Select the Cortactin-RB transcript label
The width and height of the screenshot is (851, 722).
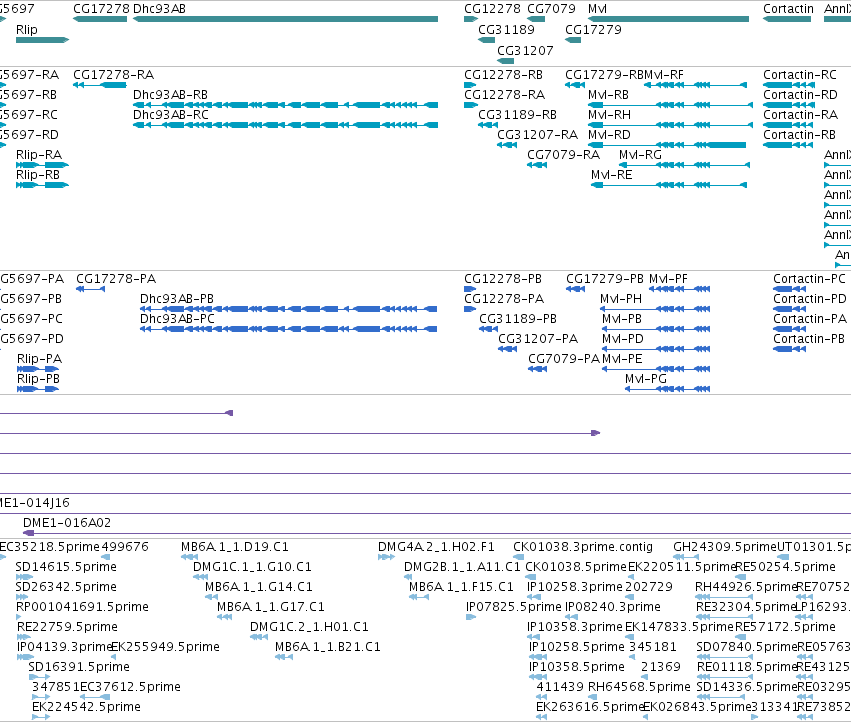tap(799, 135)
